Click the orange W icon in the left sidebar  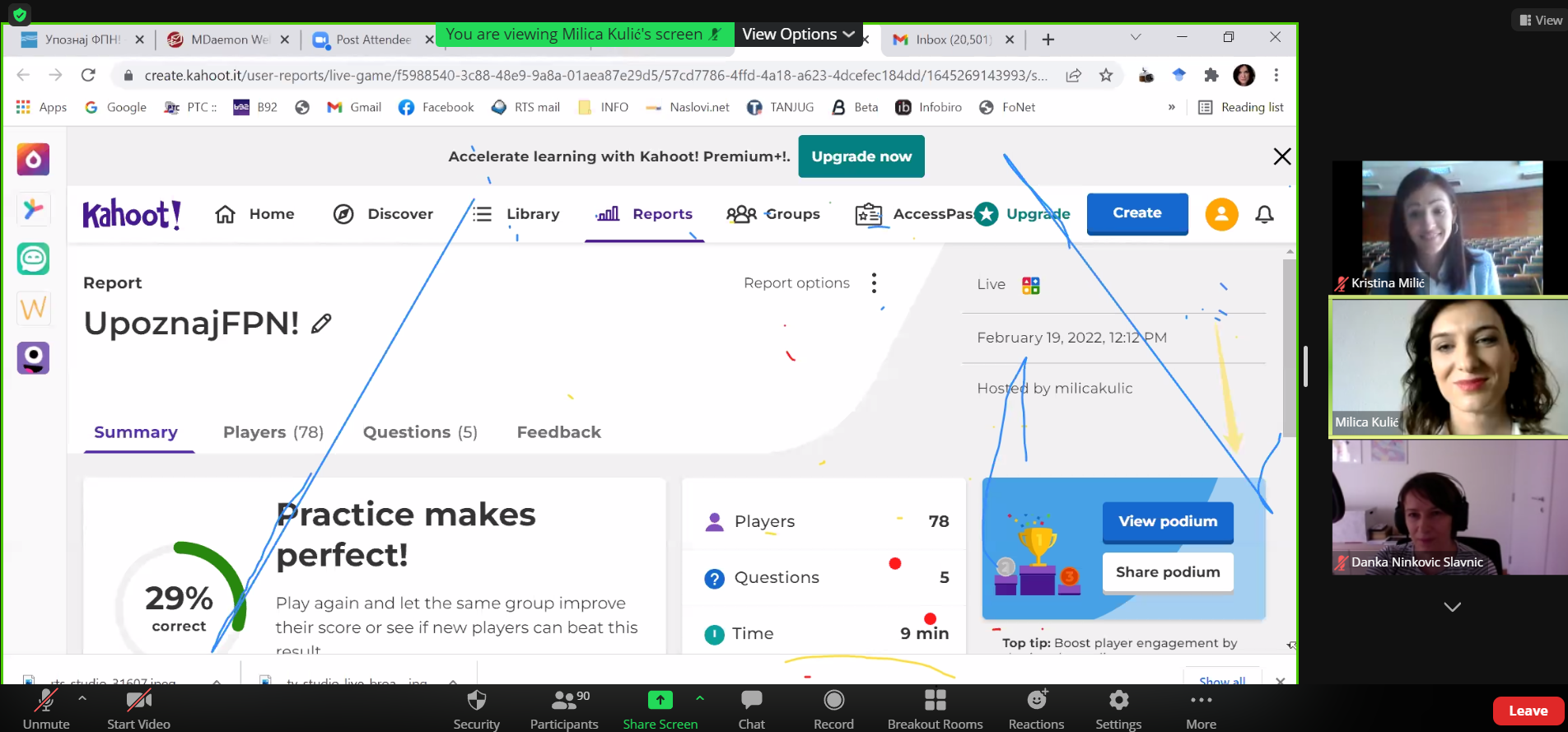tap(33, 309)
